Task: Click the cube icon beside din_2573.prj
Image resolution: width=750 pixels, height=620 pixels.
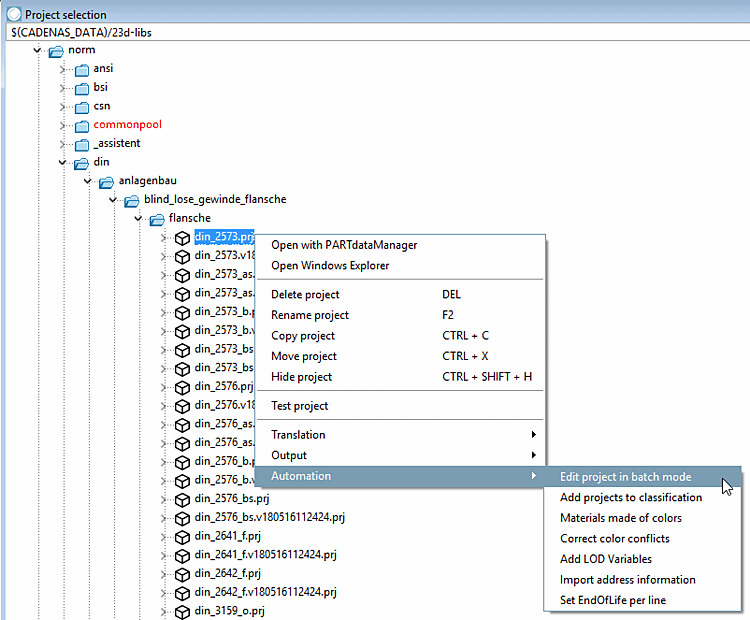Action: [182, 238]
